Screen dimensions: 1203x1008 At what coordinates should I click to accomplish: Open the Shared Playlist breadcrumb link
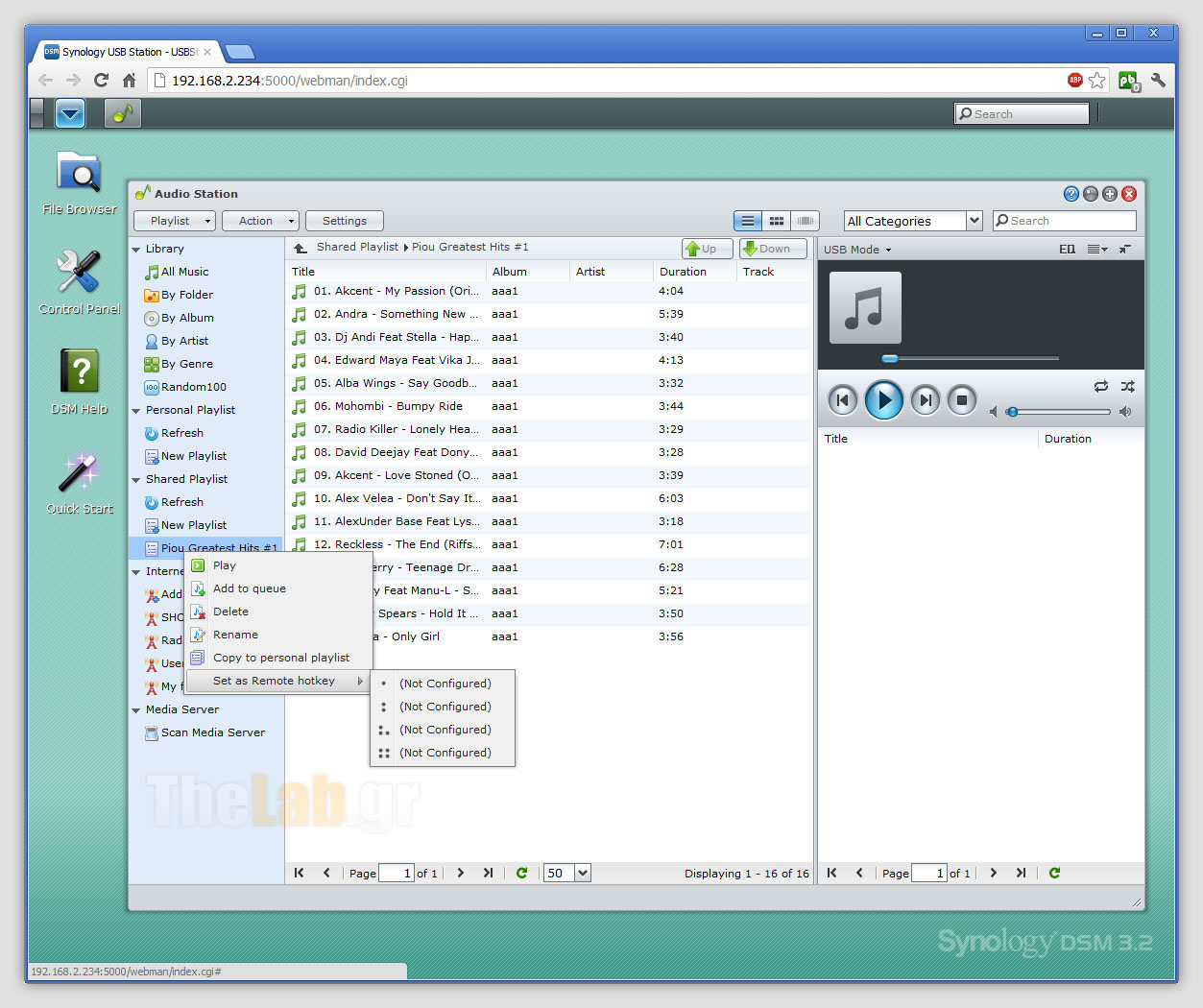tap(357, 247)
